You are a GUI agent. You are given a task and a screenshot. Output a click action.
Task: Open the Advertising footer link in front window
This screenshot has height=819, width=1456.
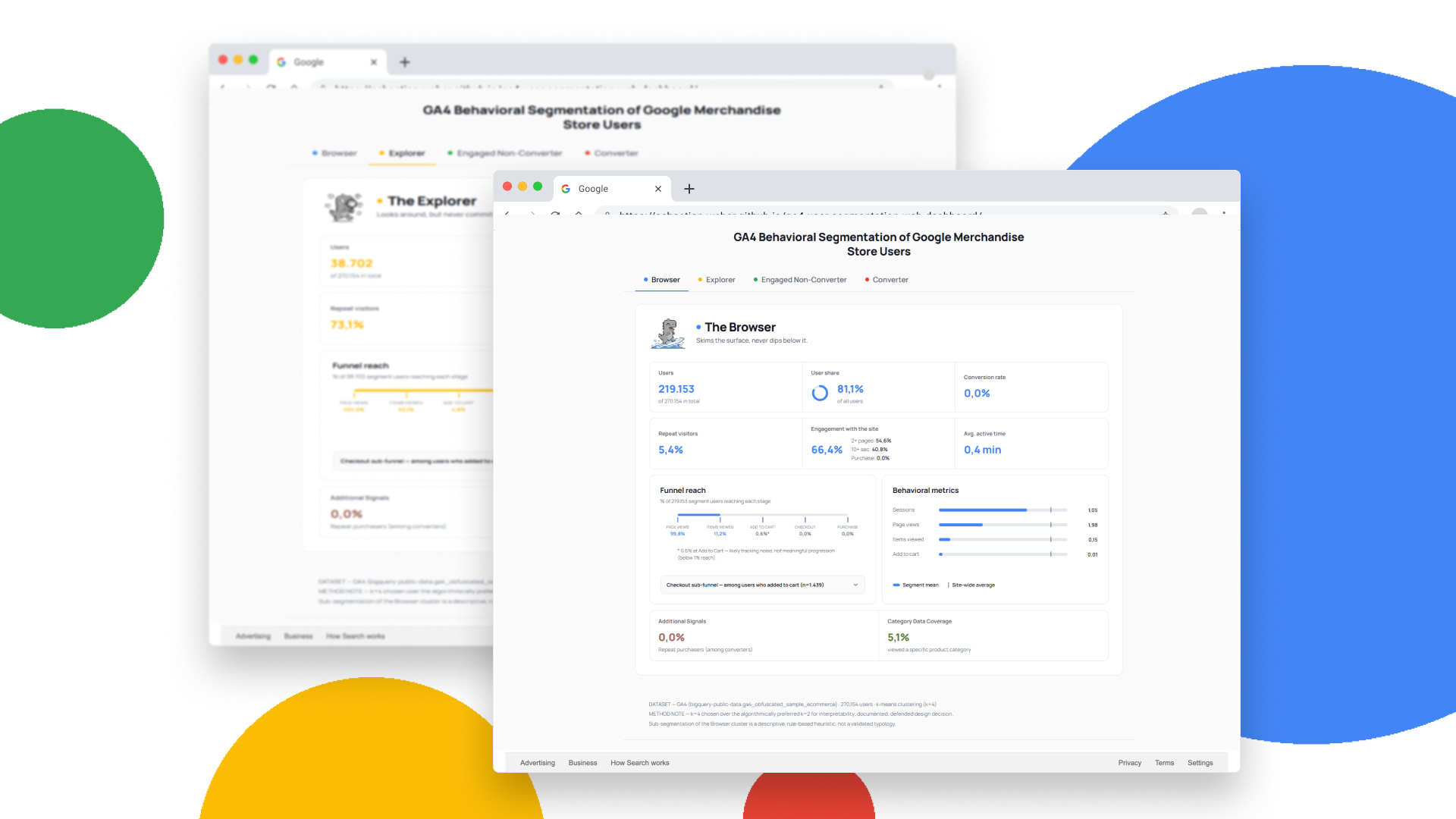[538, 763]
